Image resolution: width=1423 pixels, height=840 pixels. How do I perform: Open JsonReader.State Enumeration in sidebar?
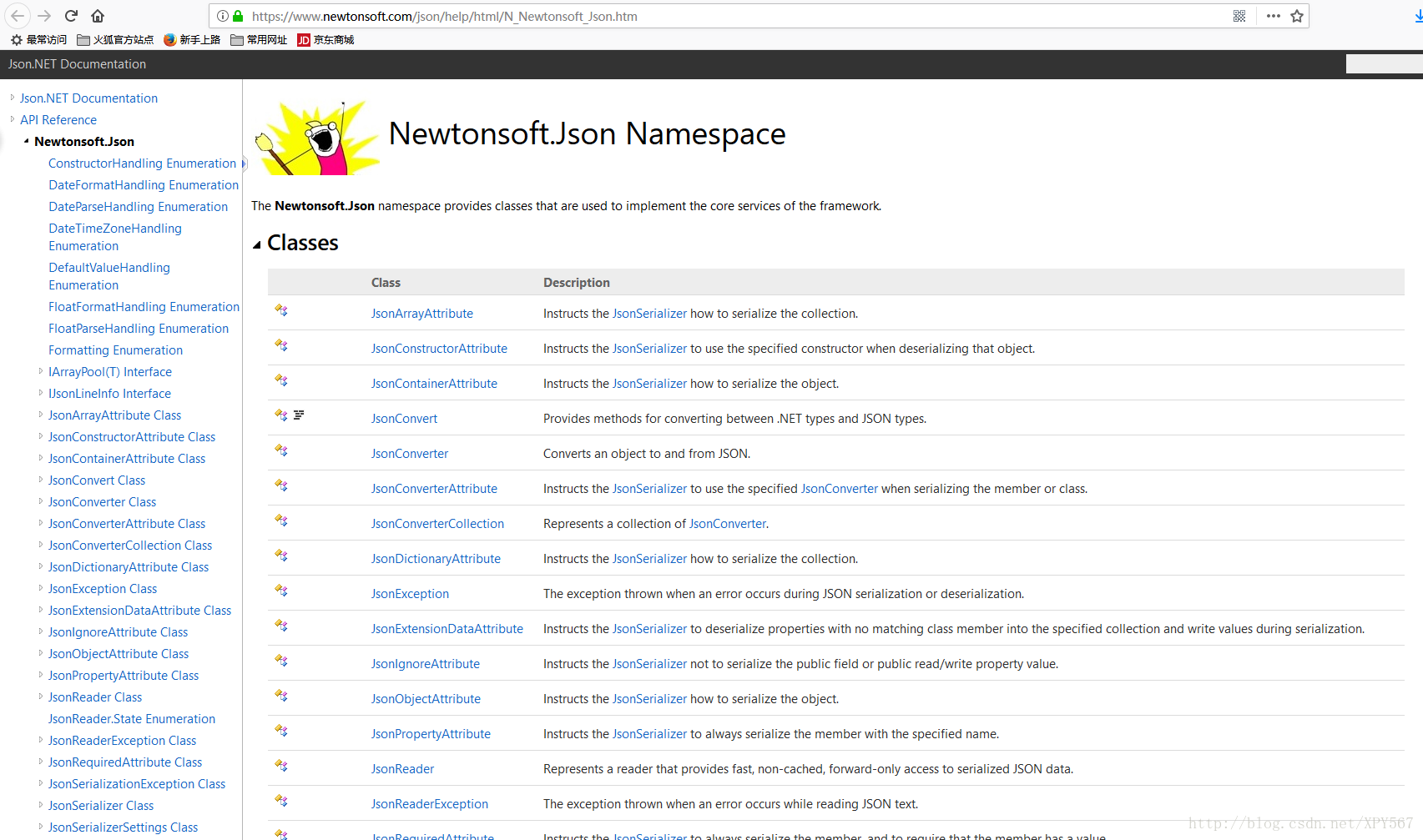132,719
